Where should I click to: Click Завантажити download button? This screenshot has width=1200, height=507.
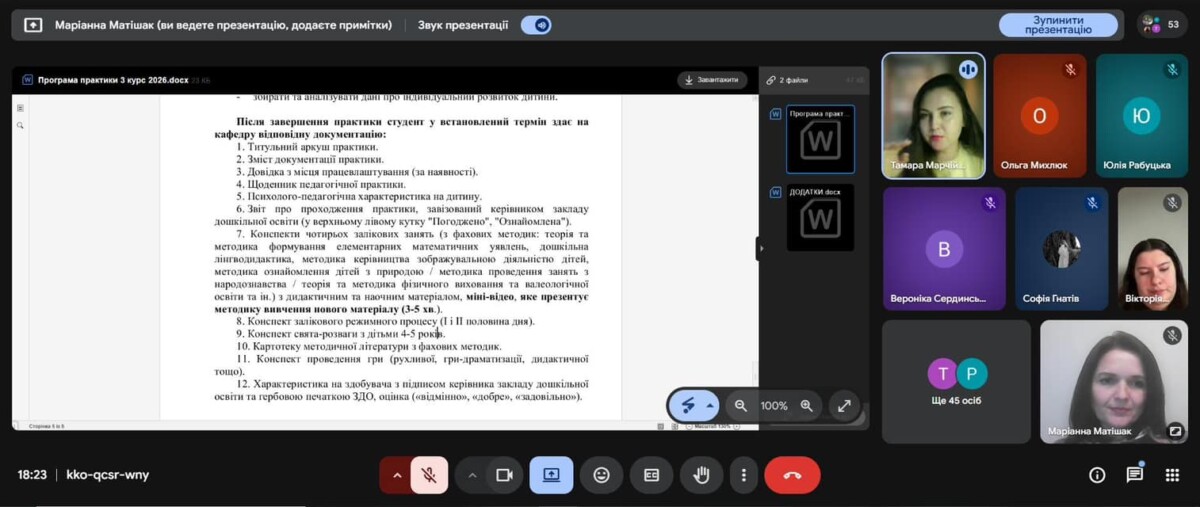[x=712, y=80]
